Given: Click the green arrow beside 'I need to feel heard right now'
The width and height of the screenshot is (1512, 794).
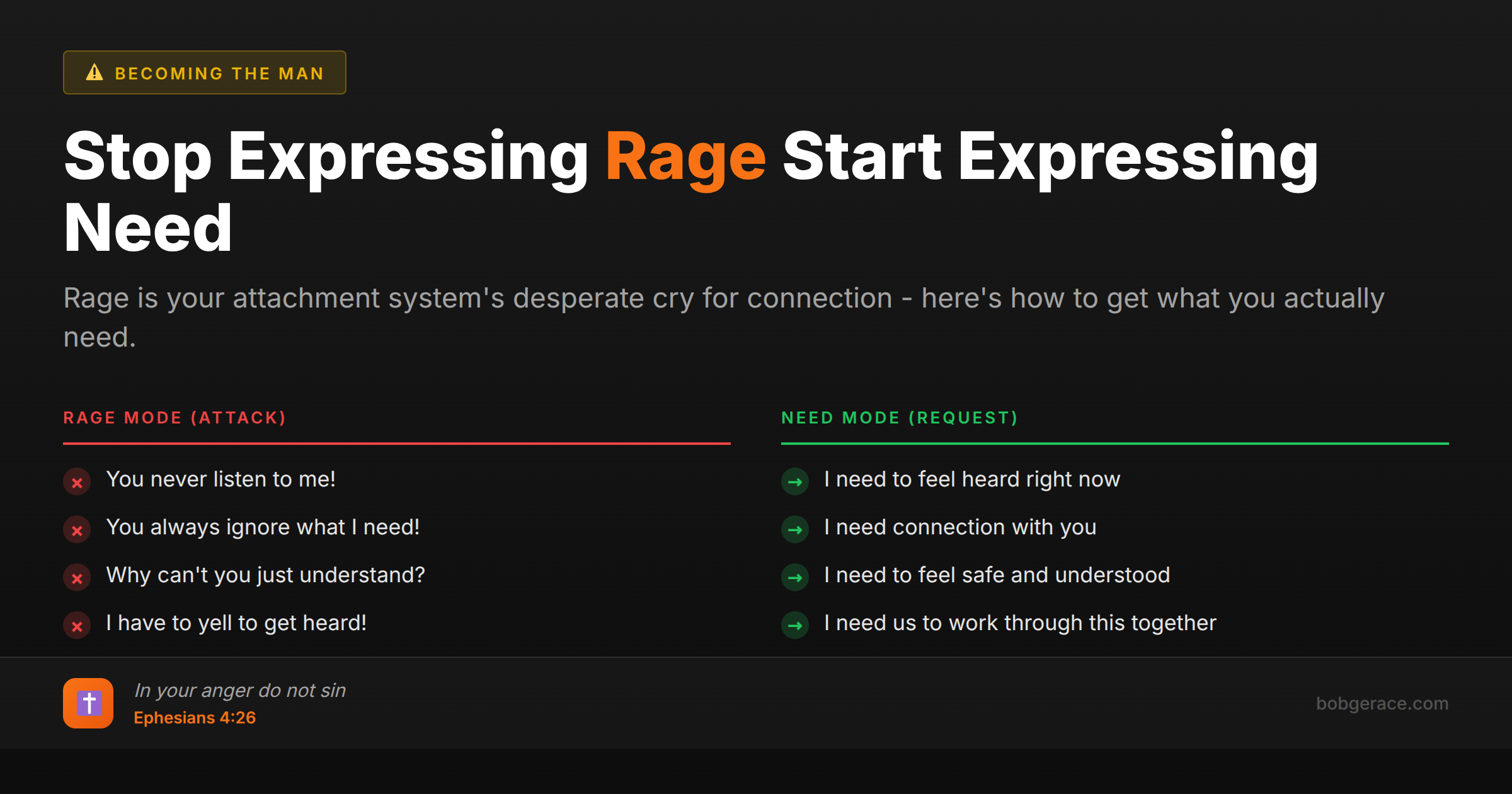Looking at the screenshot, I should (795, 481).
